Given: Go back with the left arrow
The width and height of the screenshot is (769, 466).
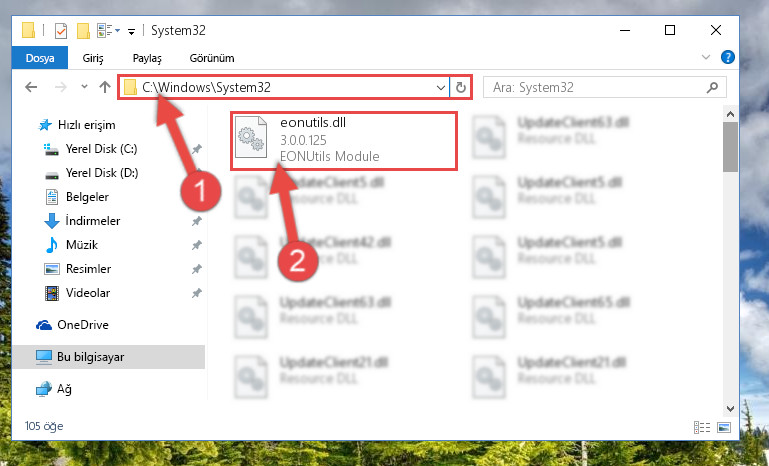Looking at the screenshot, I should click(x=31, y=87).
